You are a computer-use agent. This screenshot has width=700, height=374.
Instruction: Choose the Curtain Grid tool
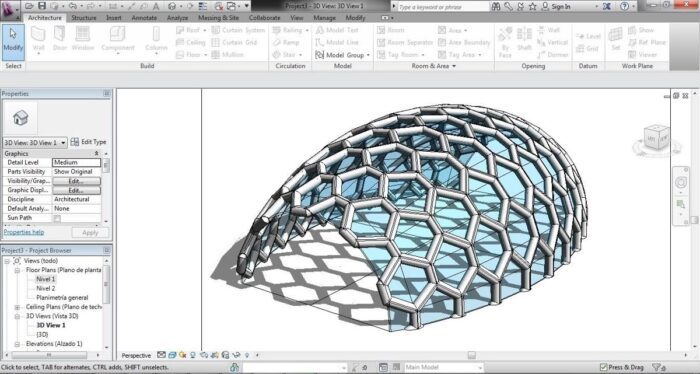click(x=234, y=42)
